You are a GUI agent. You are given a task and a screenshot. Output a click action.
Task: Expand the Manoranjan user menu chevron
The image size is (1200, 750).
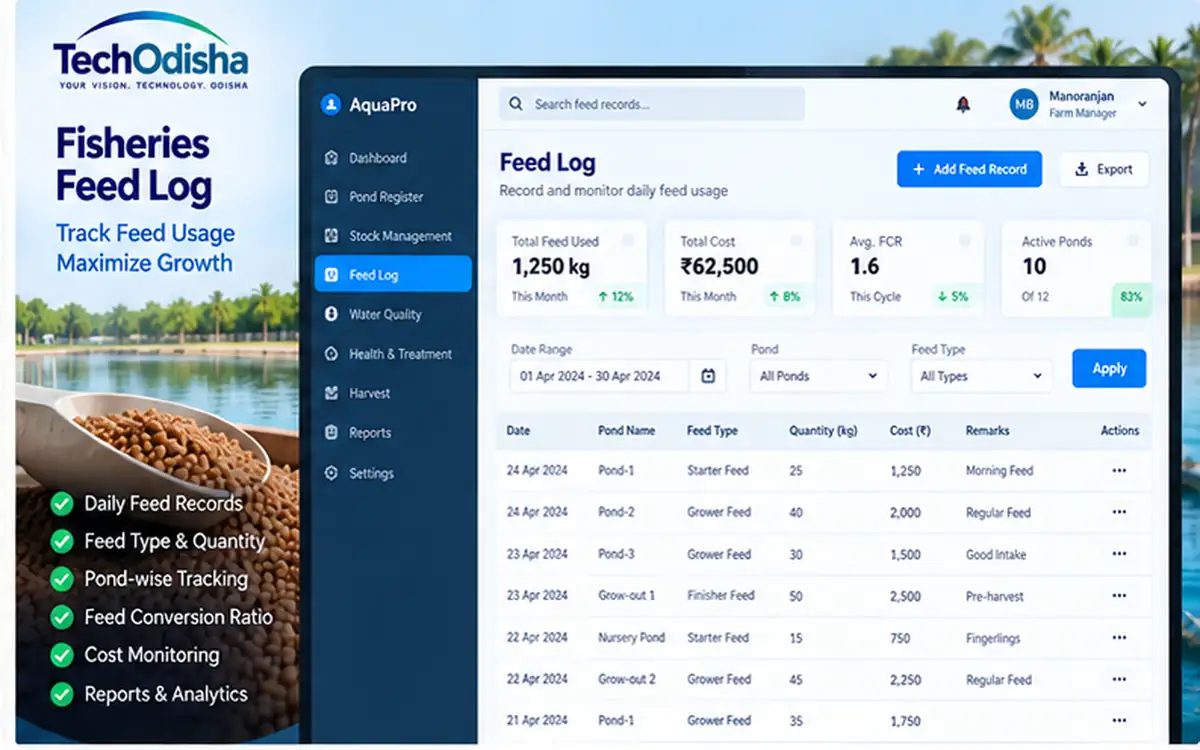pos(1143,104)
